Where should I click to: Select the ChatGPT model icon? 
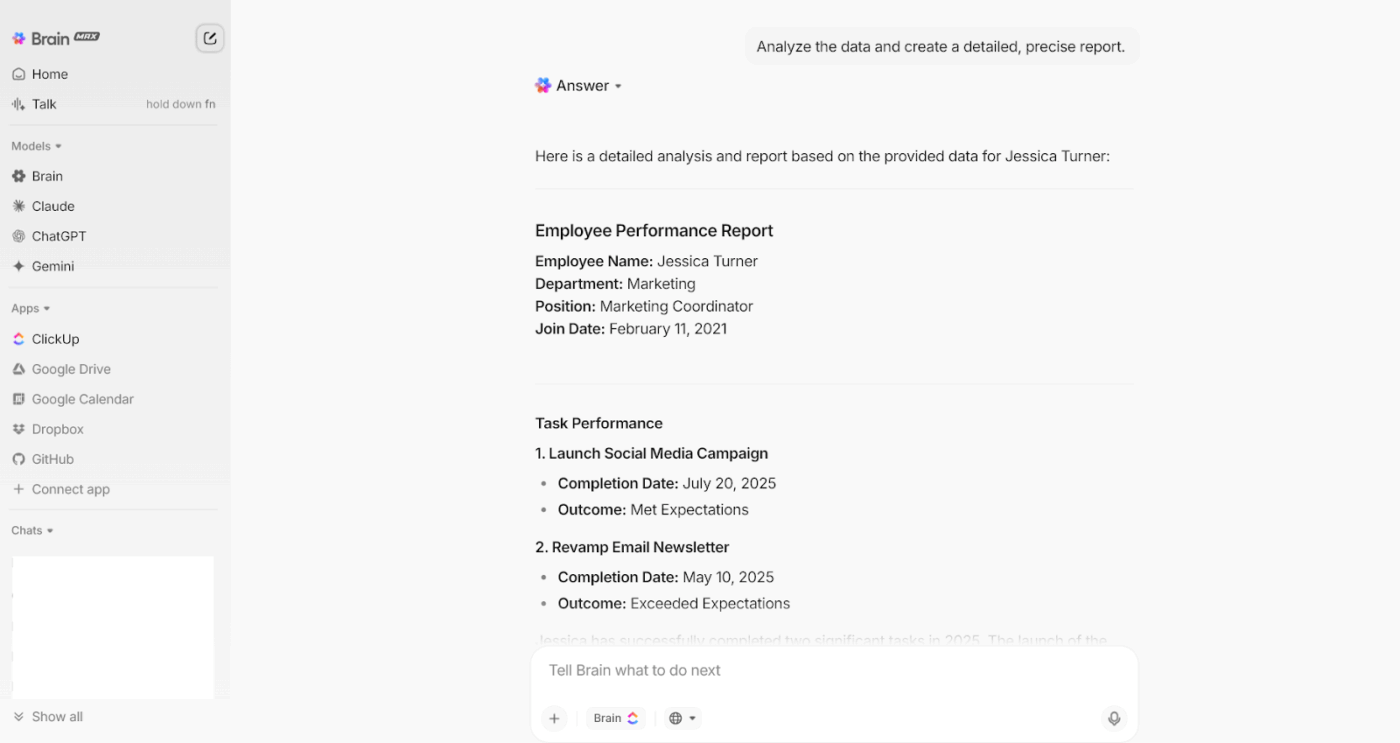(21, 236)
